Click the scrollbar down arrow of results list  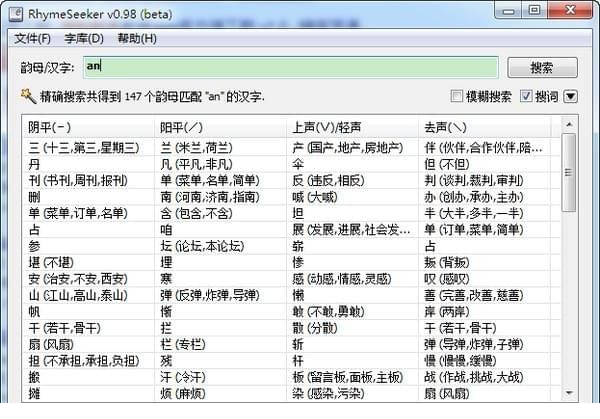point(569,393)
